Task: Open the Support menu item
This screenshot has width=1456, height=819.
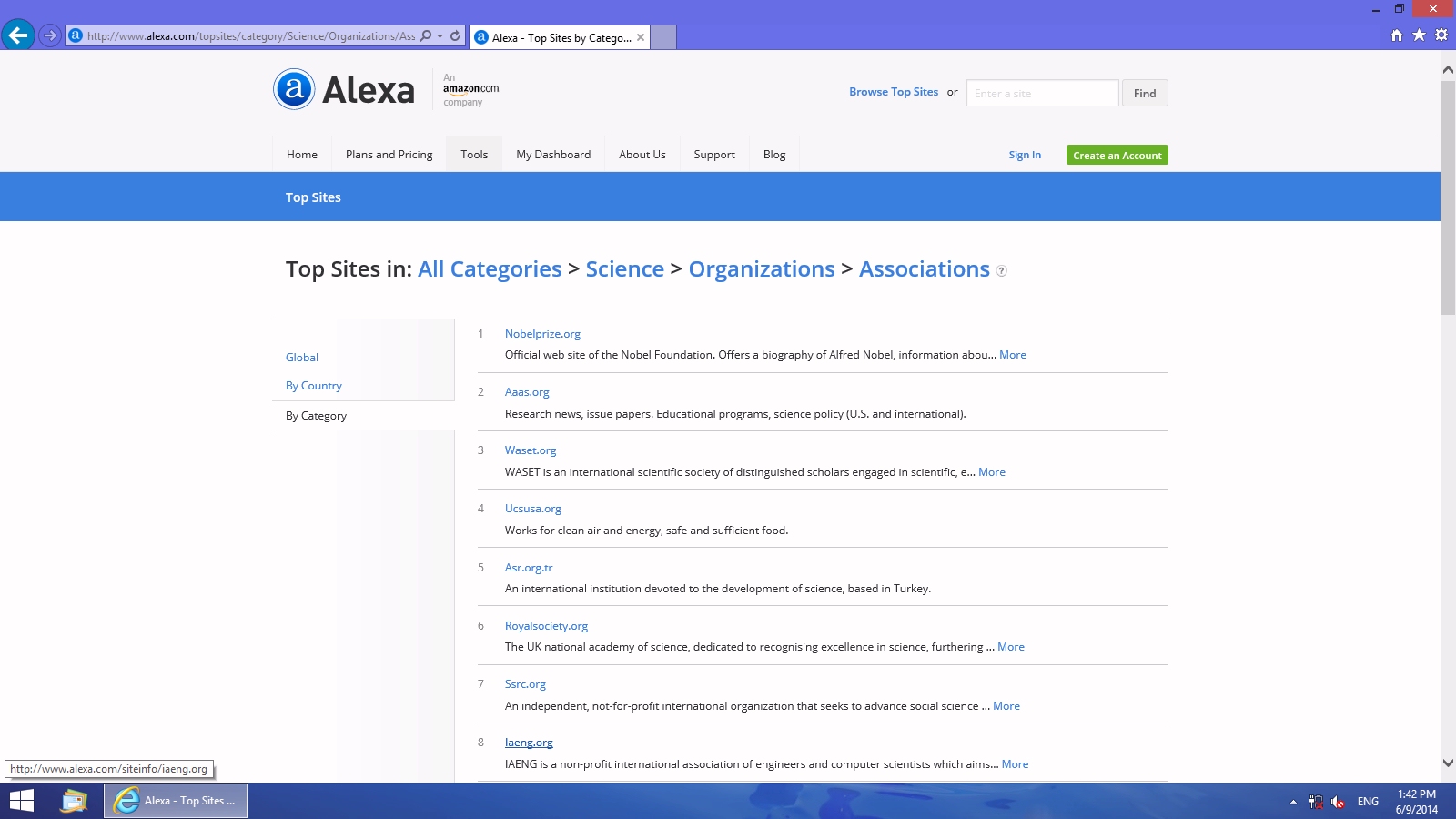Action: coord(714,155)
